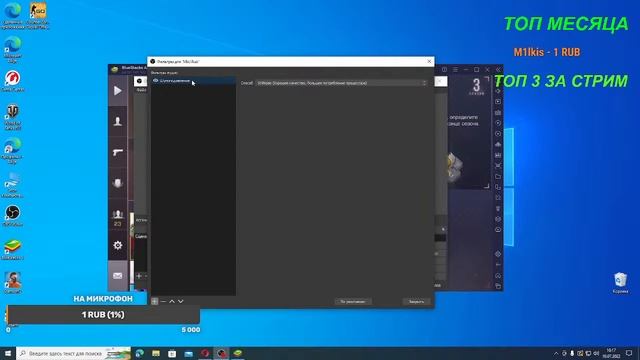Open BlueStacks desktop shortcut
Viewport: 640px width, 360px height.
click(x=13, y=249)
